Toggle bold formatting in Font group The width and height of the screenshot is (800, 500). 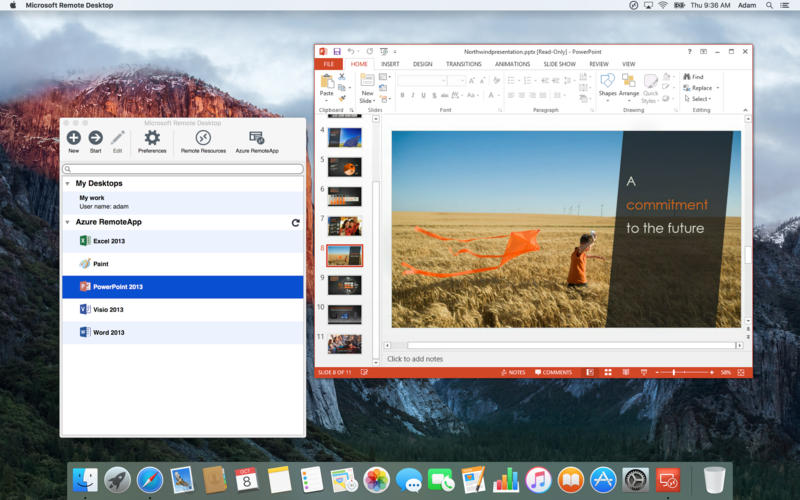coord(402,95)
